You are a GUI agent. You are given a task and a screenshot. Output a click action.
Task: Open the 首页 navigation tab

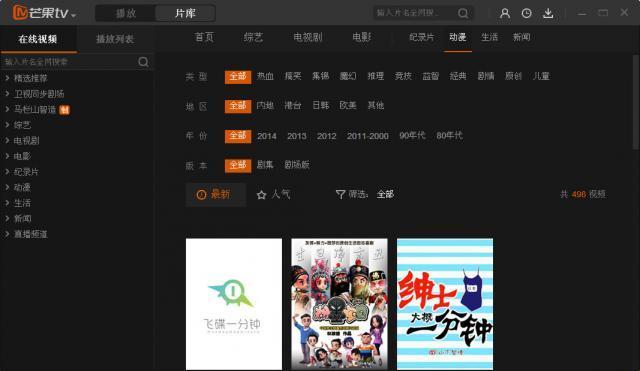pyautogui.click(x=204, y=38)
